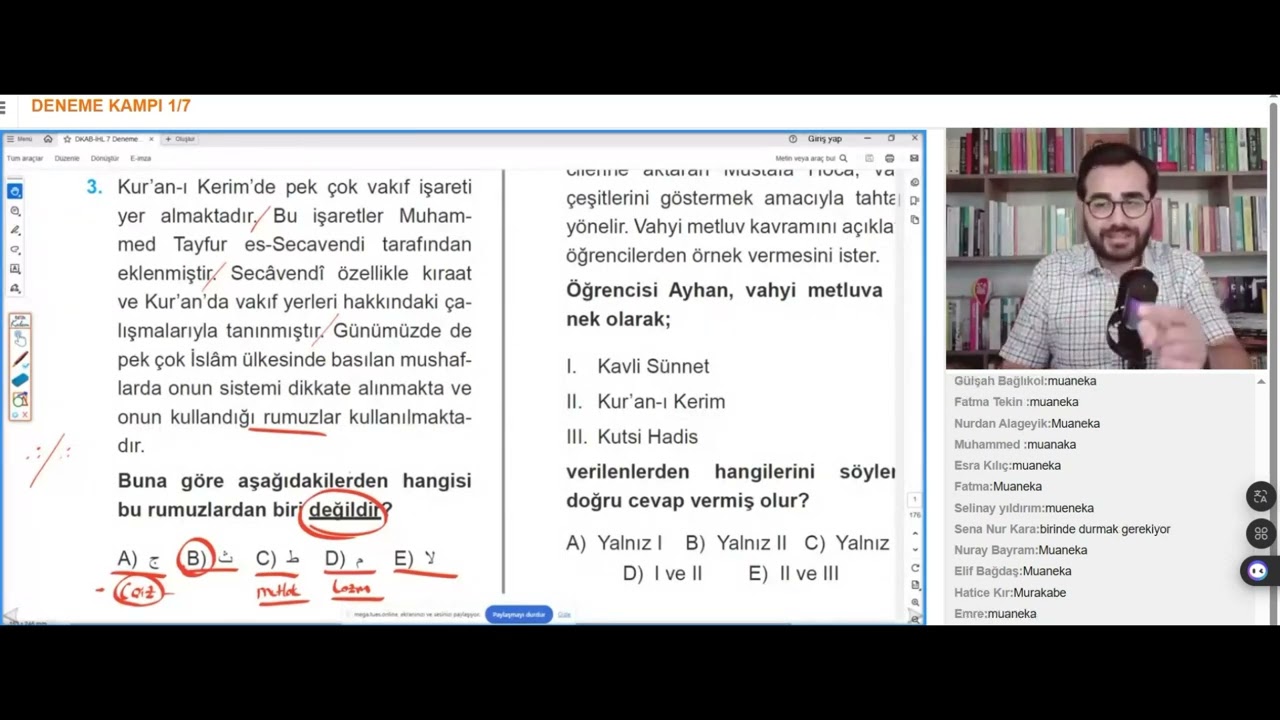1280x720 pixels.
Task: Click the help question mark icon
Action: click(792, 139)
